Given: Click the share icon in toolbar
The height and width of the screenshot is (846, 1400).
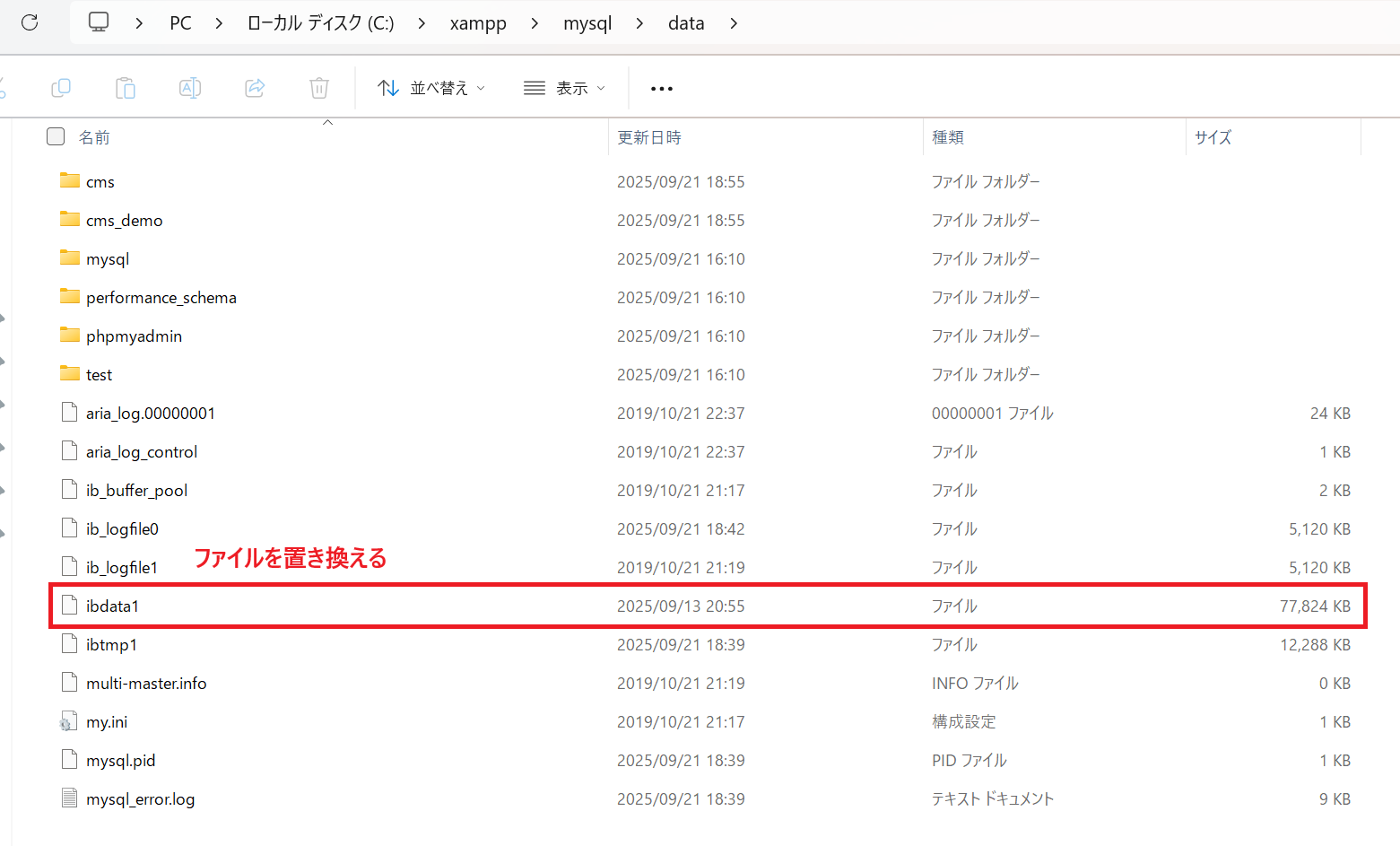Looking at the screenshot, I should [x=255, y=88].
